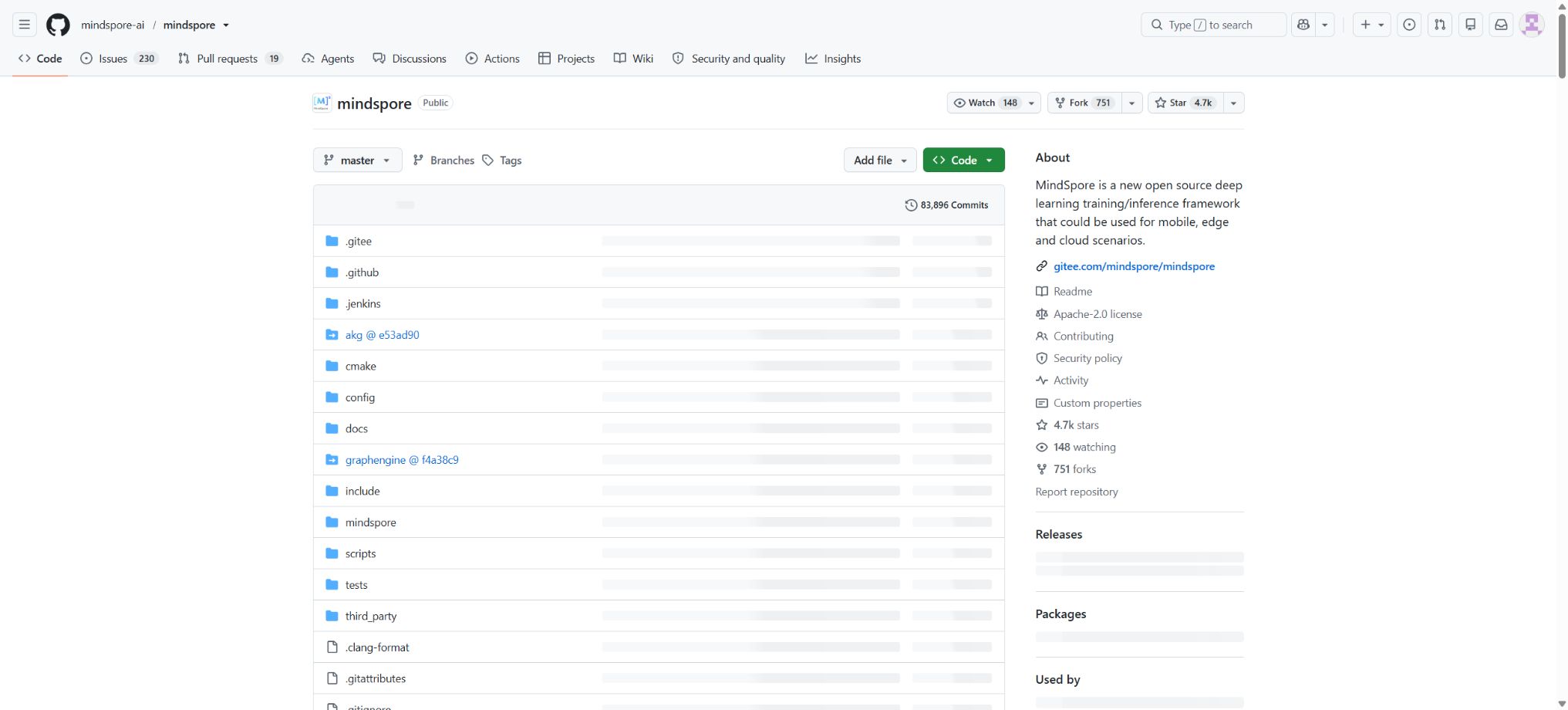
Task: Open the green Code dropdown button
Action: click(x=963, y=160)
